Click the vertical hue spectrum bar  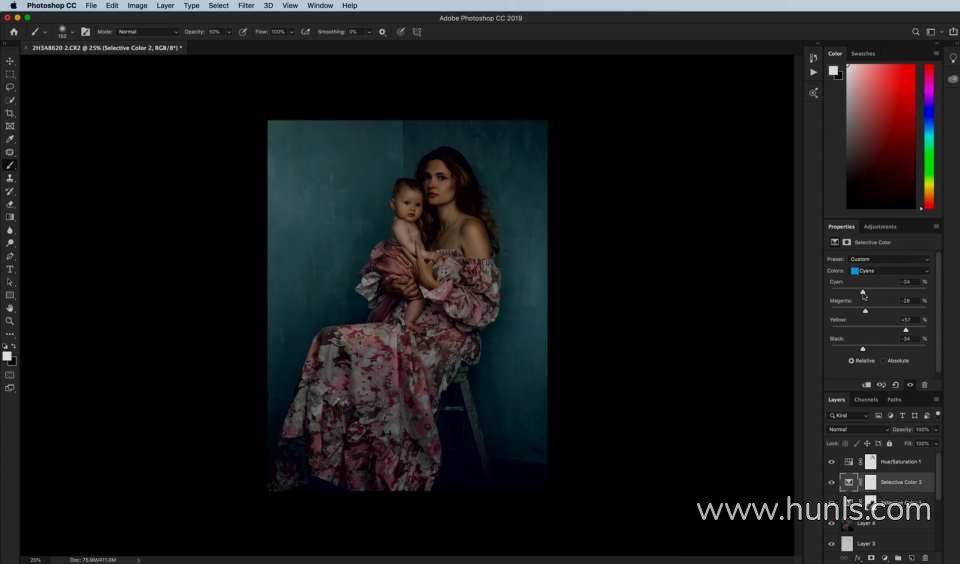click(x=929, y=136)
